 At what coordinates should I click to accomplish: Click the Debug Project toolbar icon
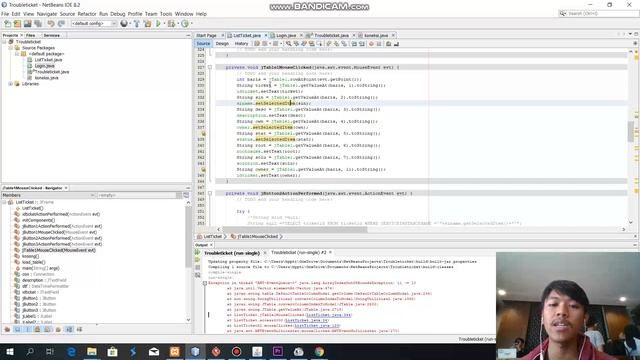(x=171, y=24)
